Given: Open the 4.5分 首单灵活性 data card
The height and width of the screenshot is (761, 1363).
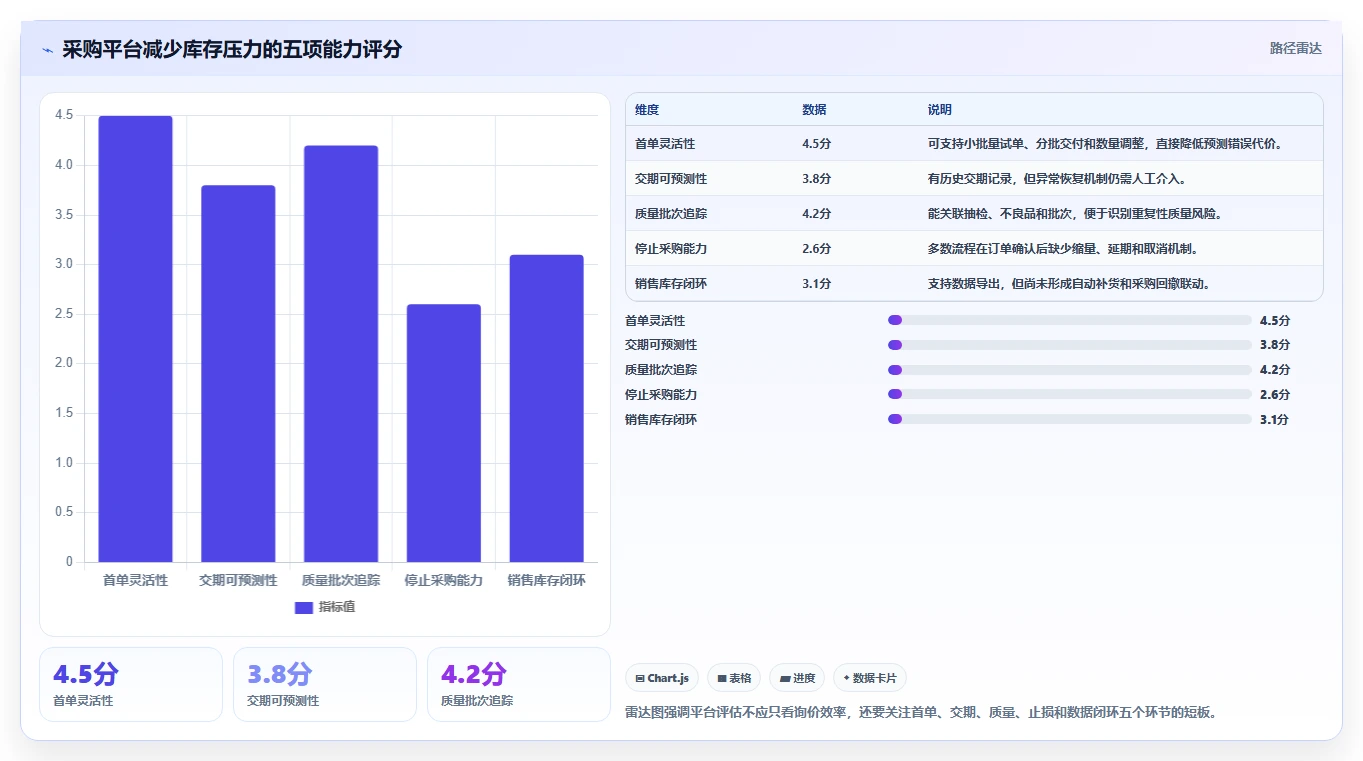Looking at the screenshot, I should (x=131, y=684).
